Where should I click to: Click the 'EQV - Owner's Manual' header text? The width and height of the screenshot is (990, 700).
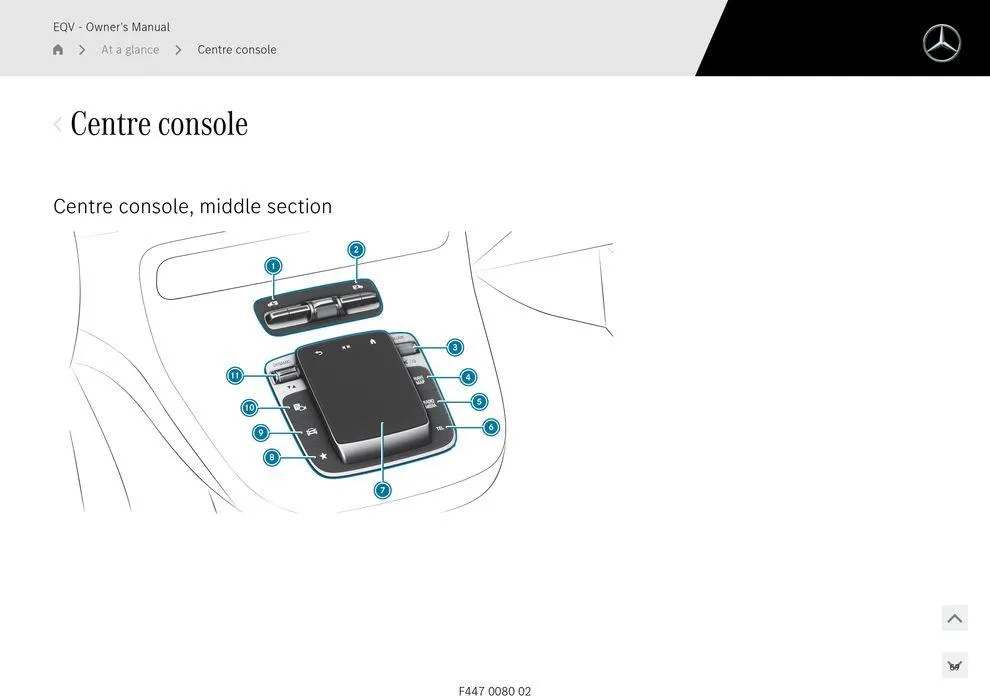(x=111, y=27)
